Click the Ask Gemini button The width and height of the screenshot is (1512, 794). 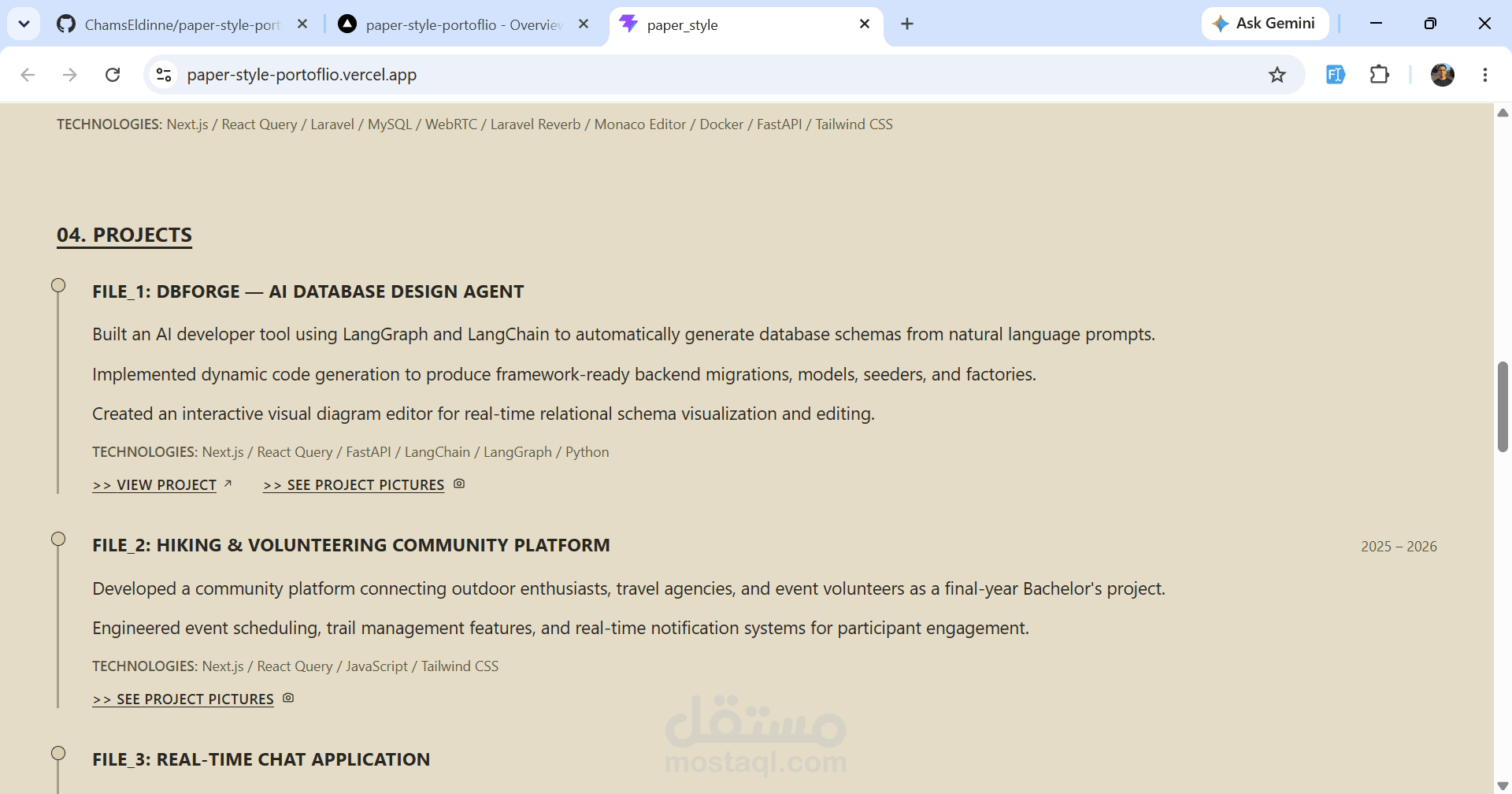[1265, 24]
